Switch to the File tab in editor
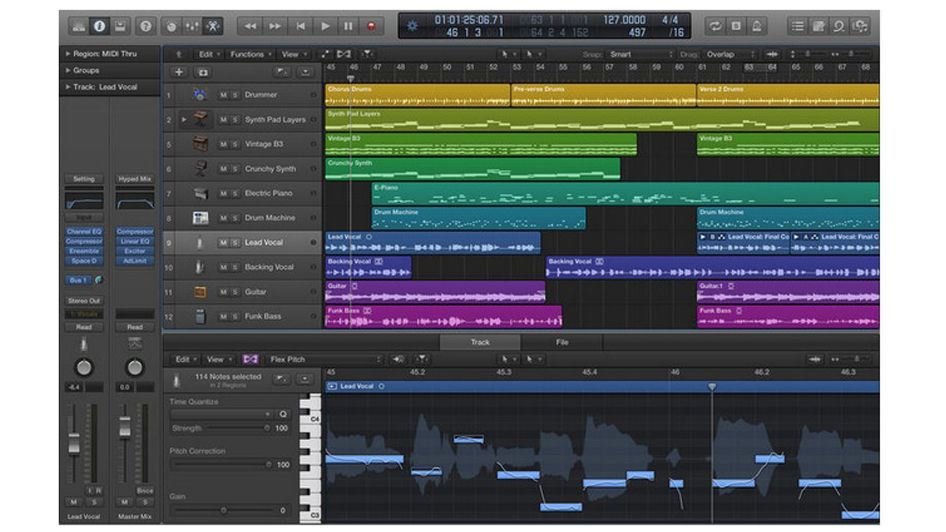 562,343
